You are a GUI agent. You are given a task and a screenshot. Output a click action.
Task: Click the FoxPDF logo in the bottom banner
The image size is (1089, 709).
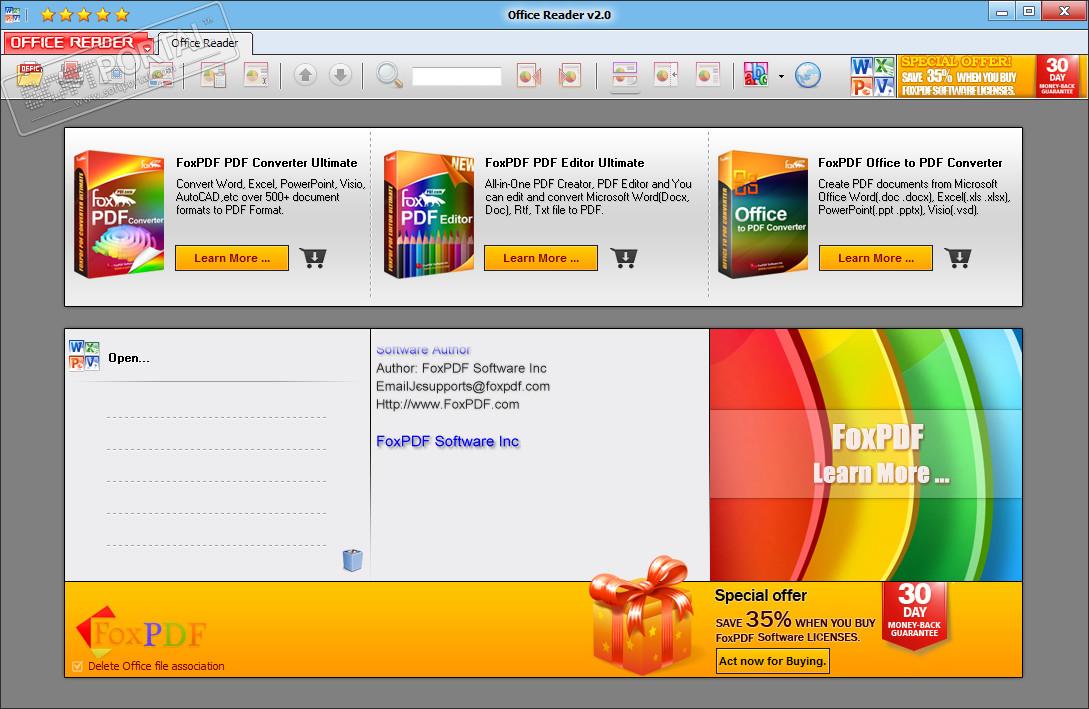pos(141,632)
